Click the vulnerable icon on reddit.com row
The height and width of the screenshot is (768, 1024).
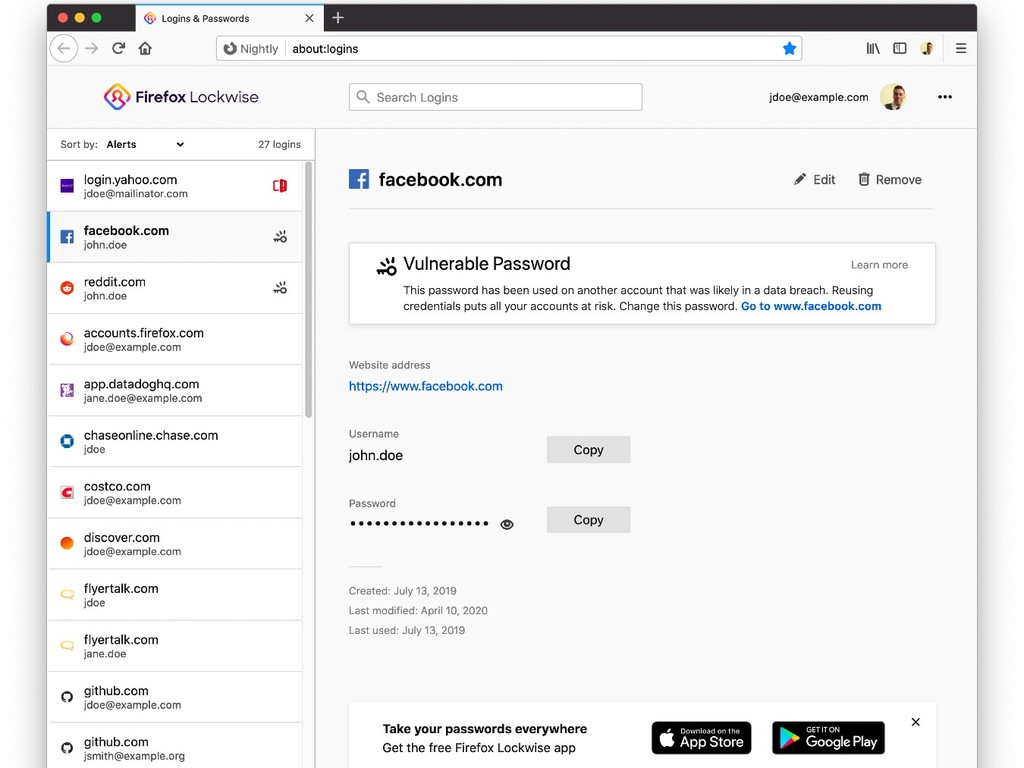[280, 287]
